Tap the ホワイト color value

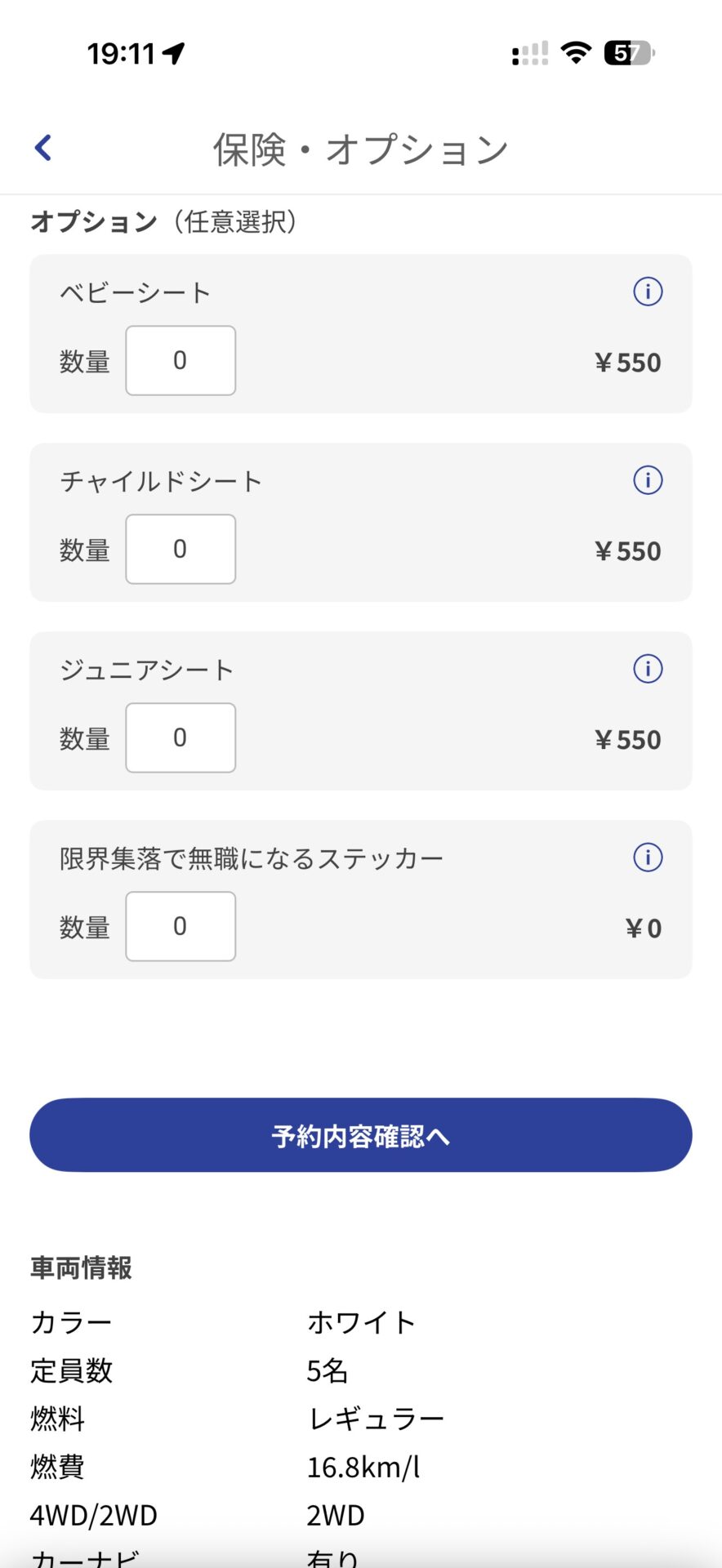[362, 1322]
